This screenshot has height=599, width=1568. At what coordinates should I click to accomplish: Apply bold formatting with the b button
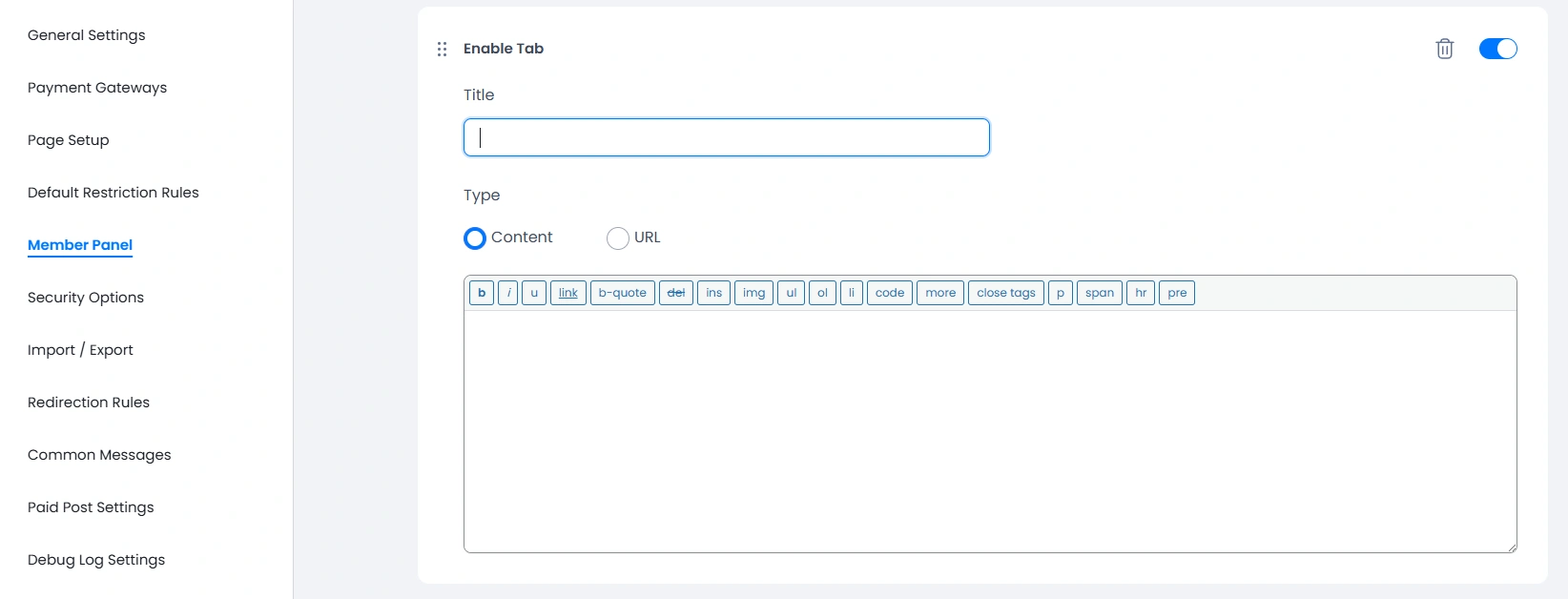(x=482, y=293)
